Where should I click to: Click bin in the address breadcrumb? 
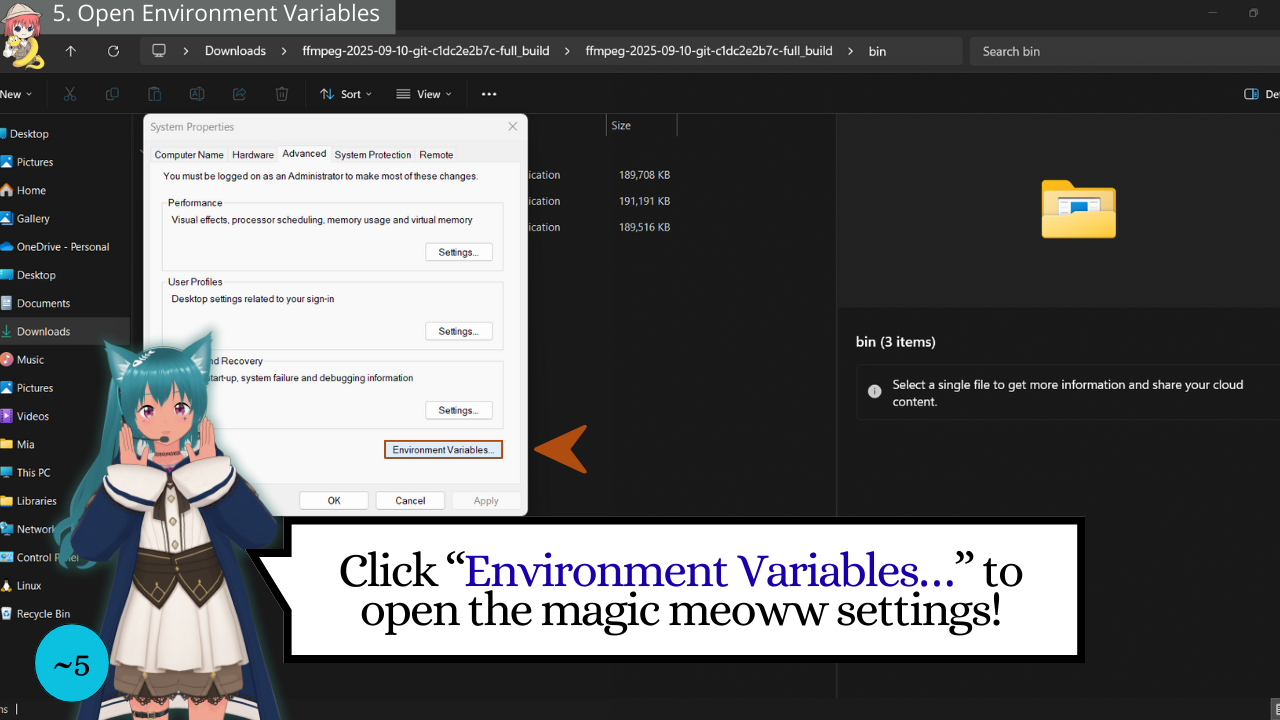877,51
